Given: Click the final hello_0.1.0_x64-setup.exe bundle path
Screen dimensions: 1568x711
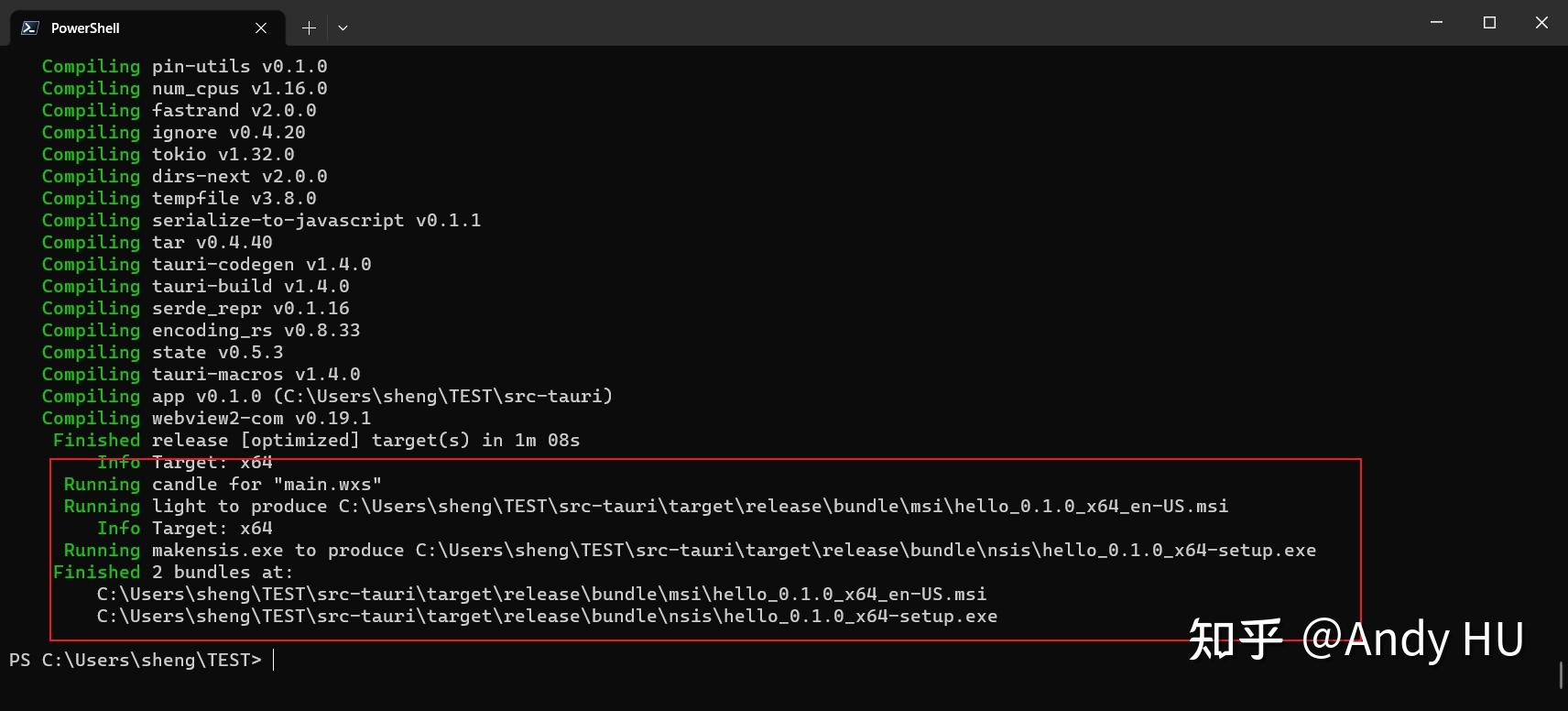Looking at the screenshot, I should point(546,617).
